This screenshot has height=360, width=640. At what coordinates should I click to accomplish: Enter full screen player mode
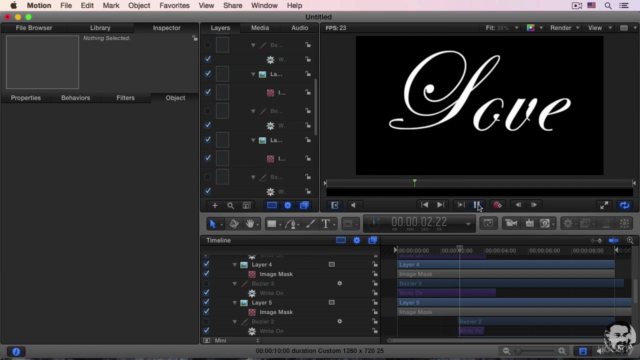tap(604, 205)
